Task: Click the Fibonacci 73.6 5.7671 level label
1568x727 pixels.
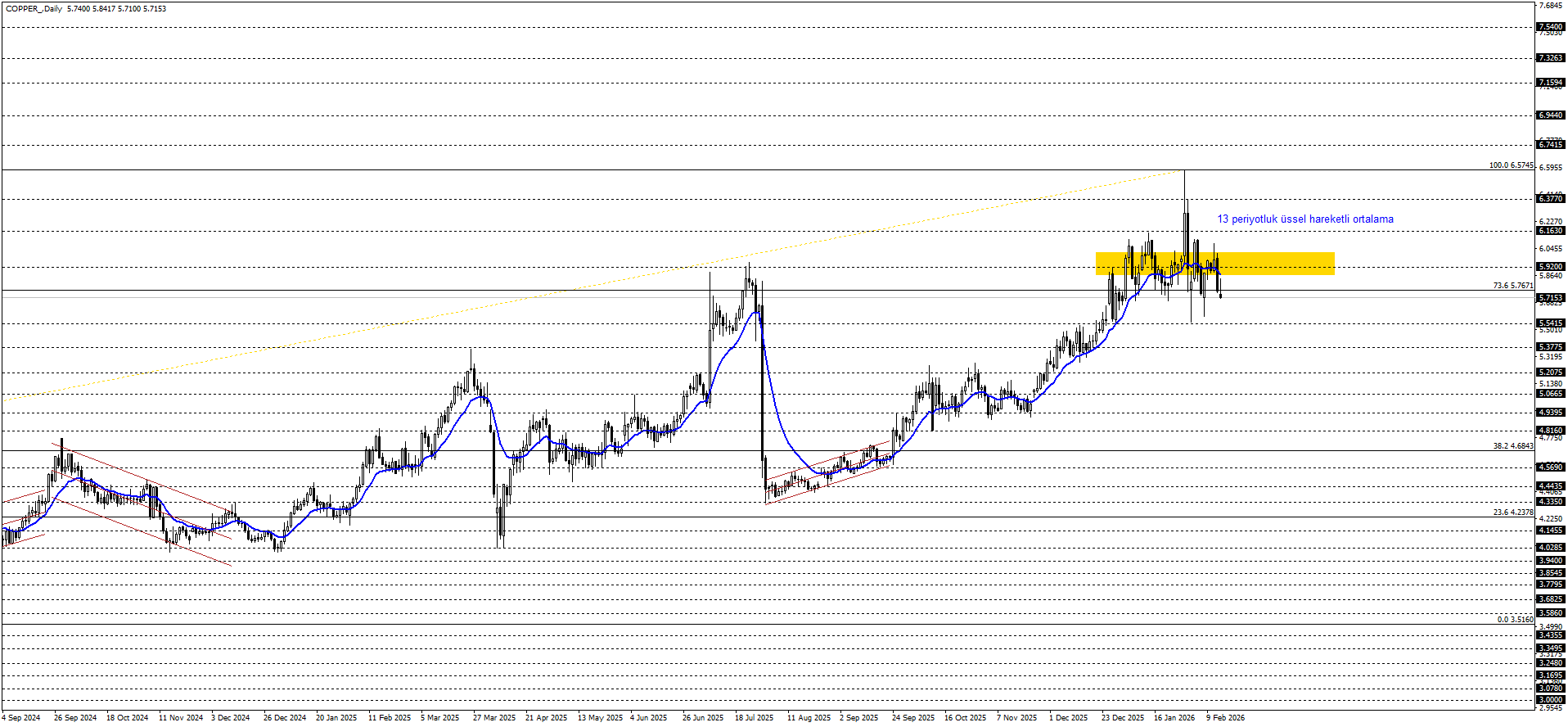Action: coord(1512,286)
